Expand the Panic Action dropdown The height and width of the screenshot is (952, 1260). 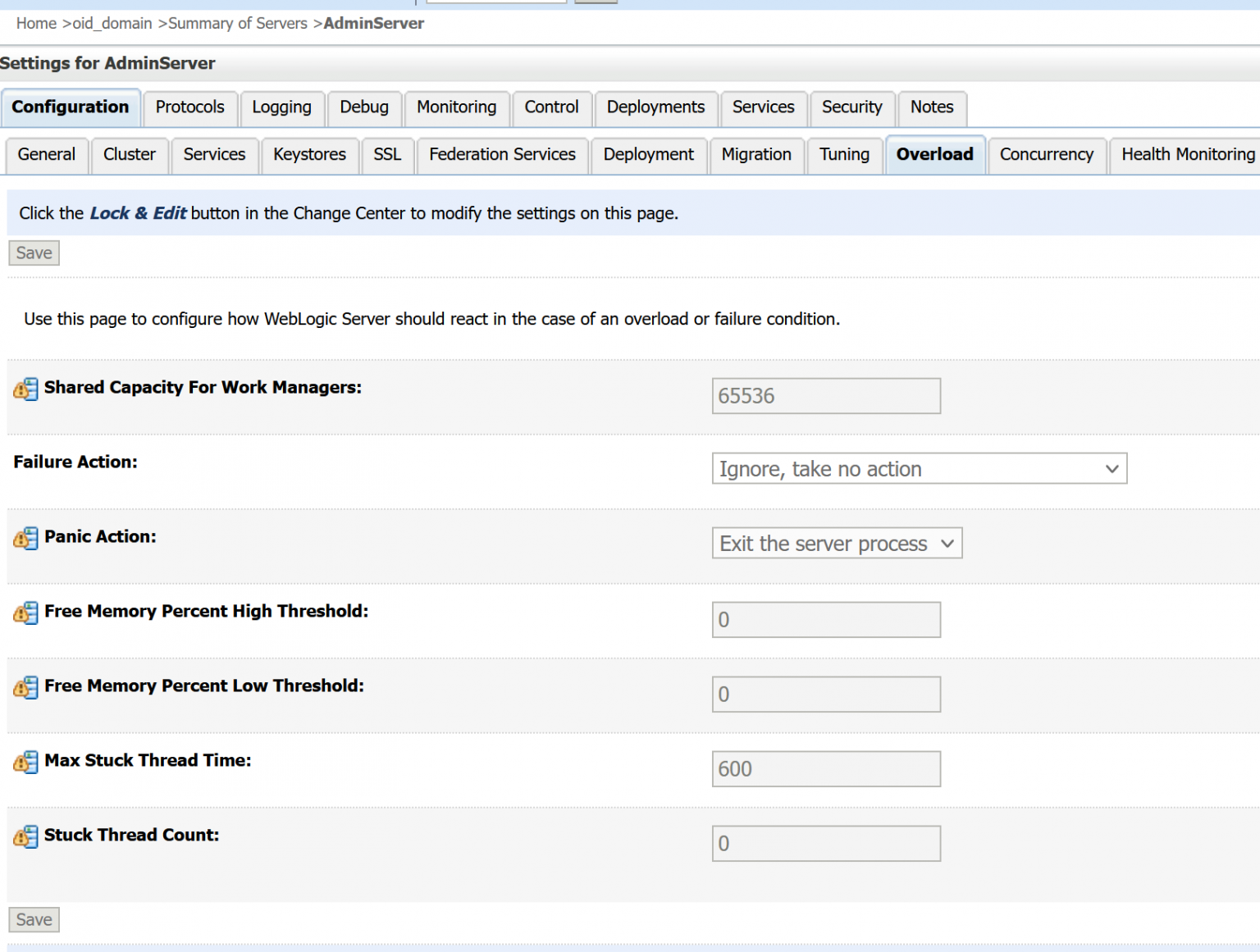point(837,544)
